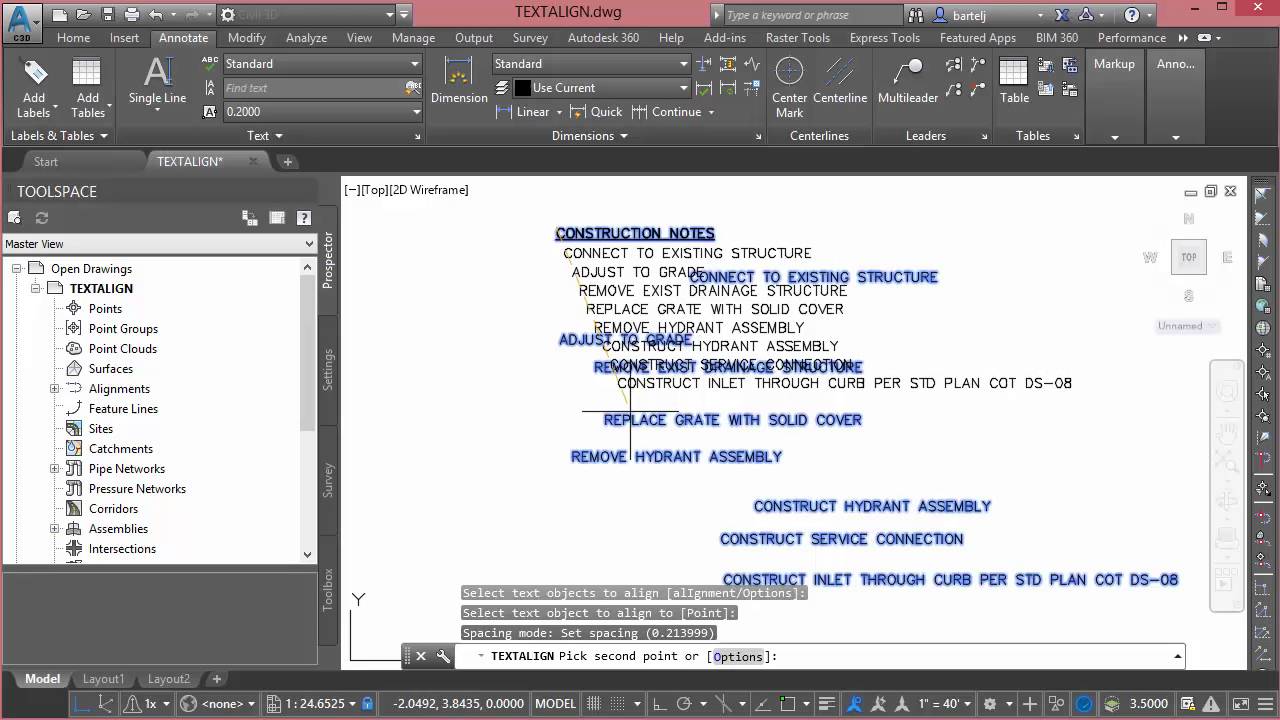This screenshot has width=1280, height=720.
Task: Click the command line customize wrench icon
Action: [442, 657]
